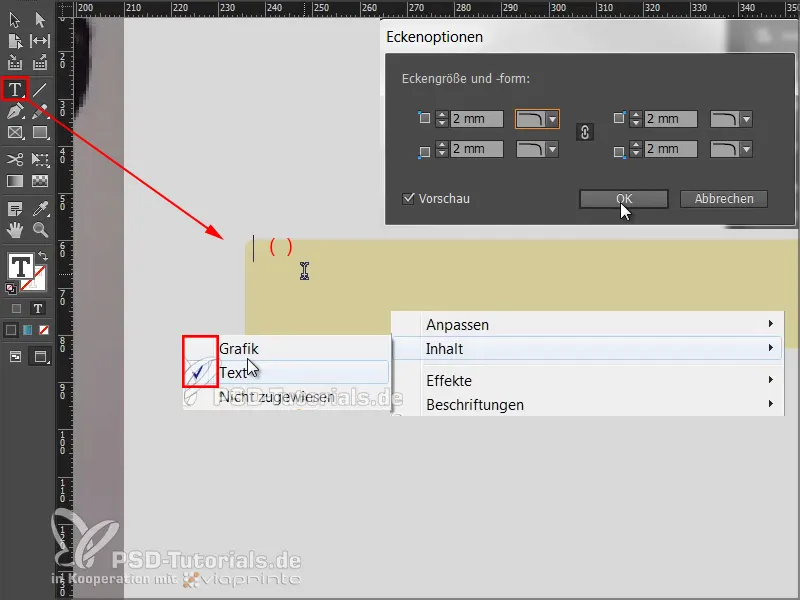Image resolution: width=800 pixels, height=600 pixels.
Task: Click the Apply Color button
Action: coord(11,330)
